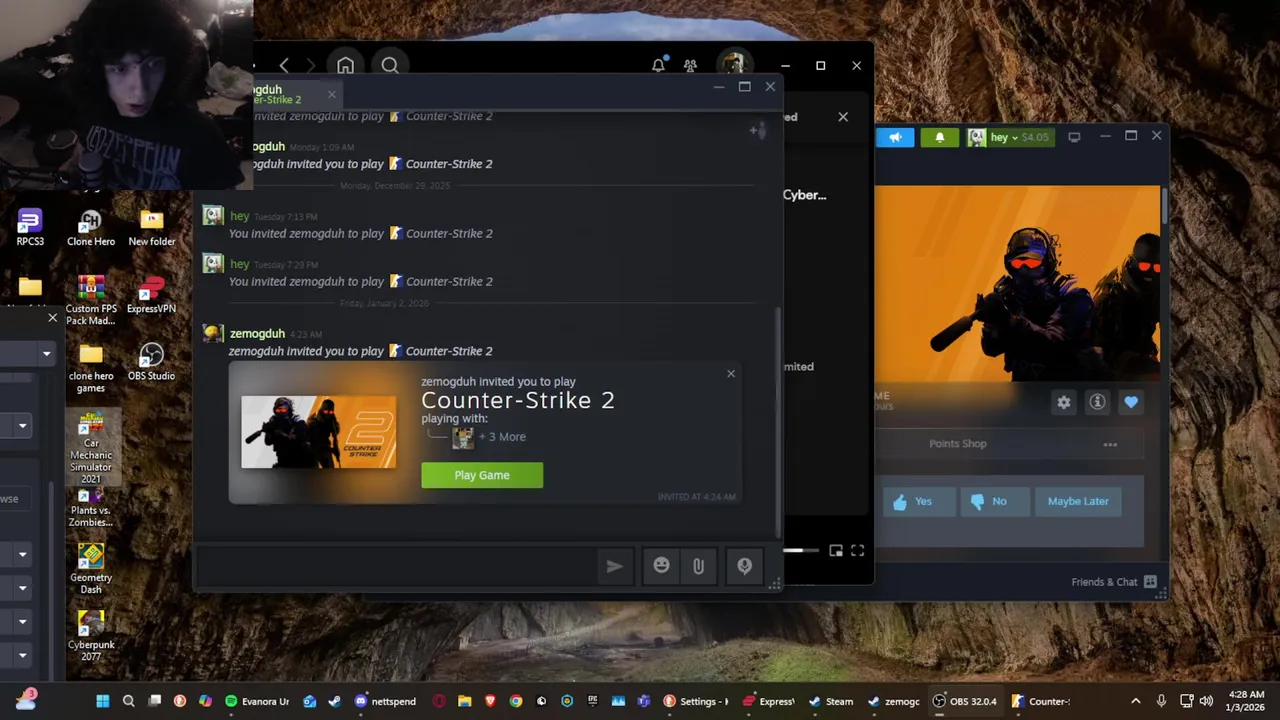Open the Points Shop tab in Steam
The image size is (1280, 720).
(x=958, y=444)
